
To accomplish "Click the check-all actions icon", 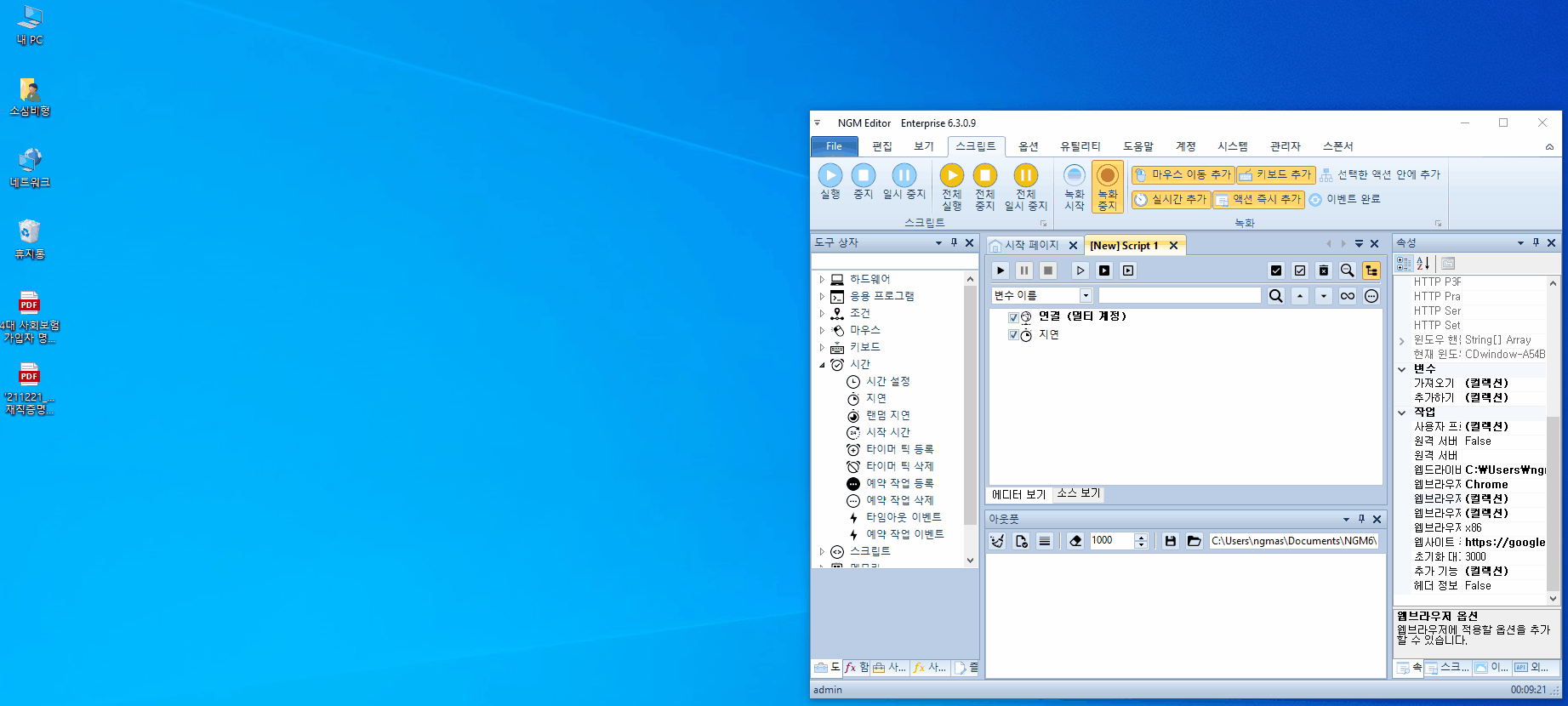I will (1276, 270).
